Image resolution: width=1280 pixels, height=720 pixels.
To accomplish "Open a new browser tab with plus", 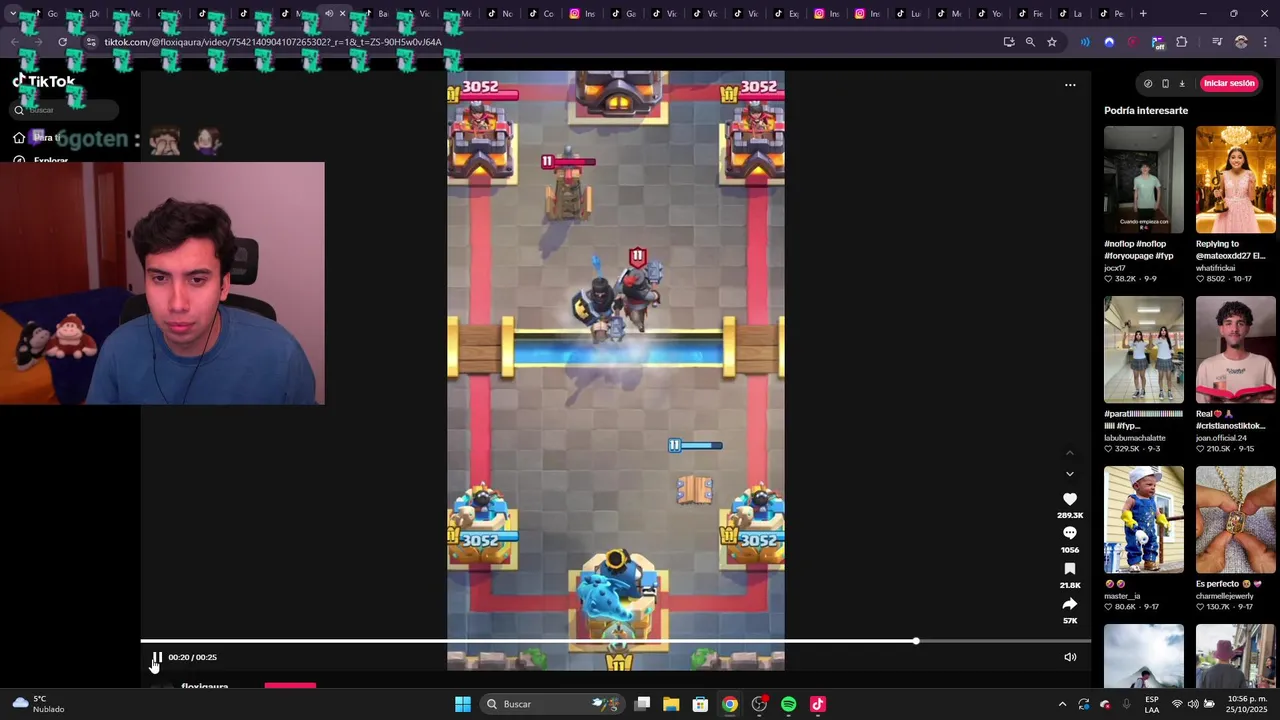I will pyautogui.click(x=1143, y=14).
